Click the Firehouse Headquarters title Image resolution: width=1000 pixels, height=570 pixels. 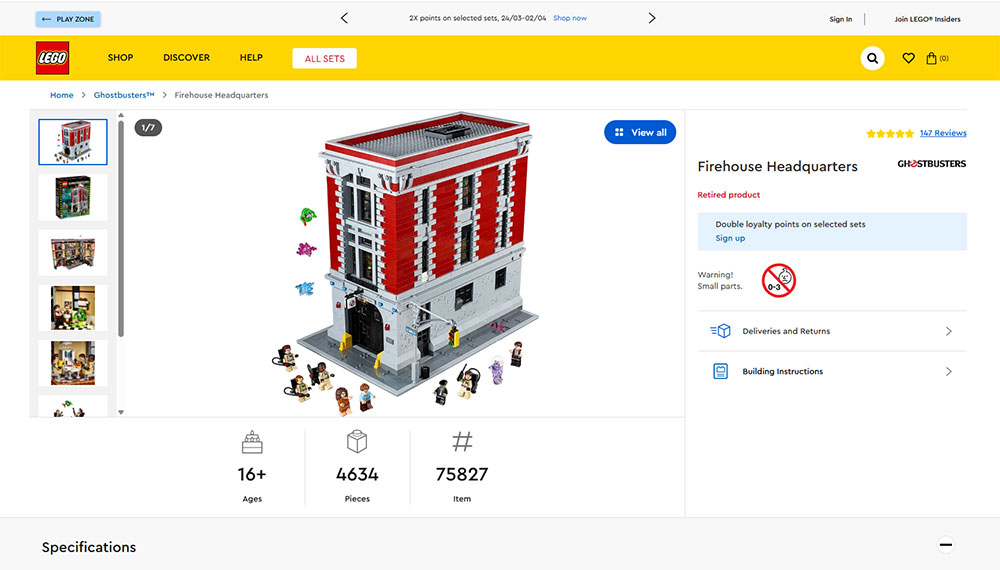coord(777,166)
